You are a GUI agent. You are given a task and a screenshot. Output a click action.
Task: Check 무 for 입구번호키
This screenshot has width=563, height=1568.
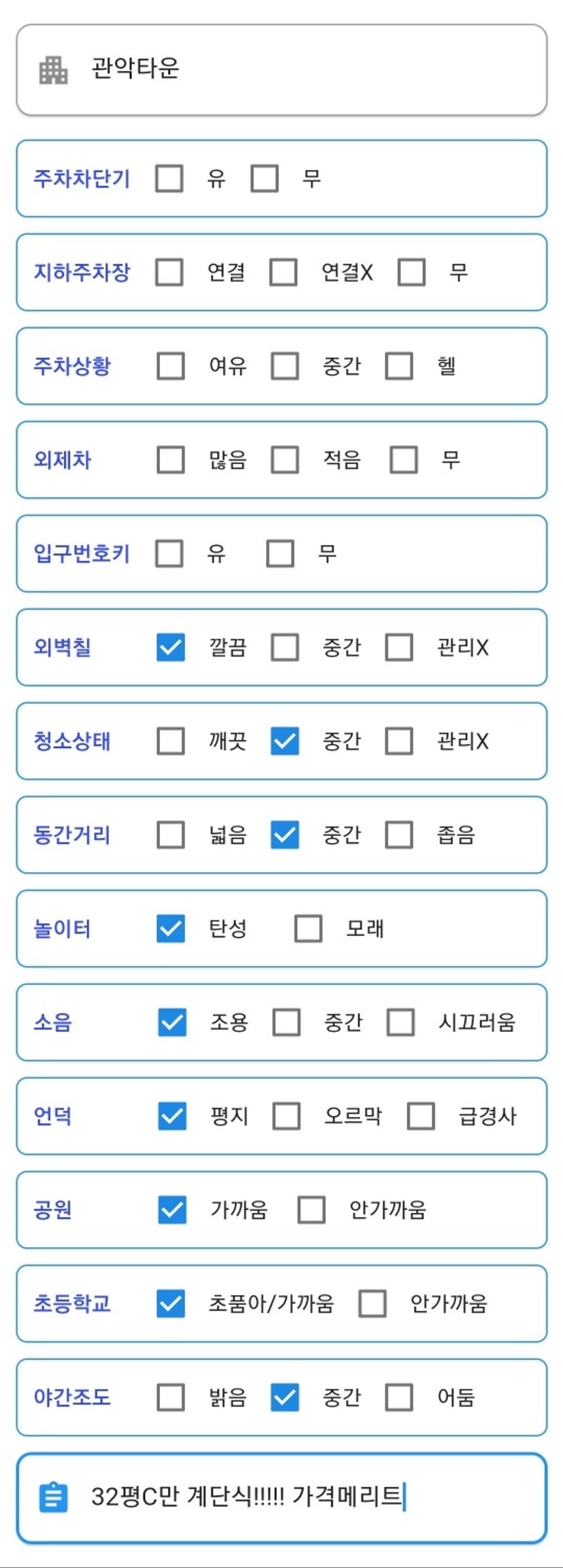(x=280, y=553)
